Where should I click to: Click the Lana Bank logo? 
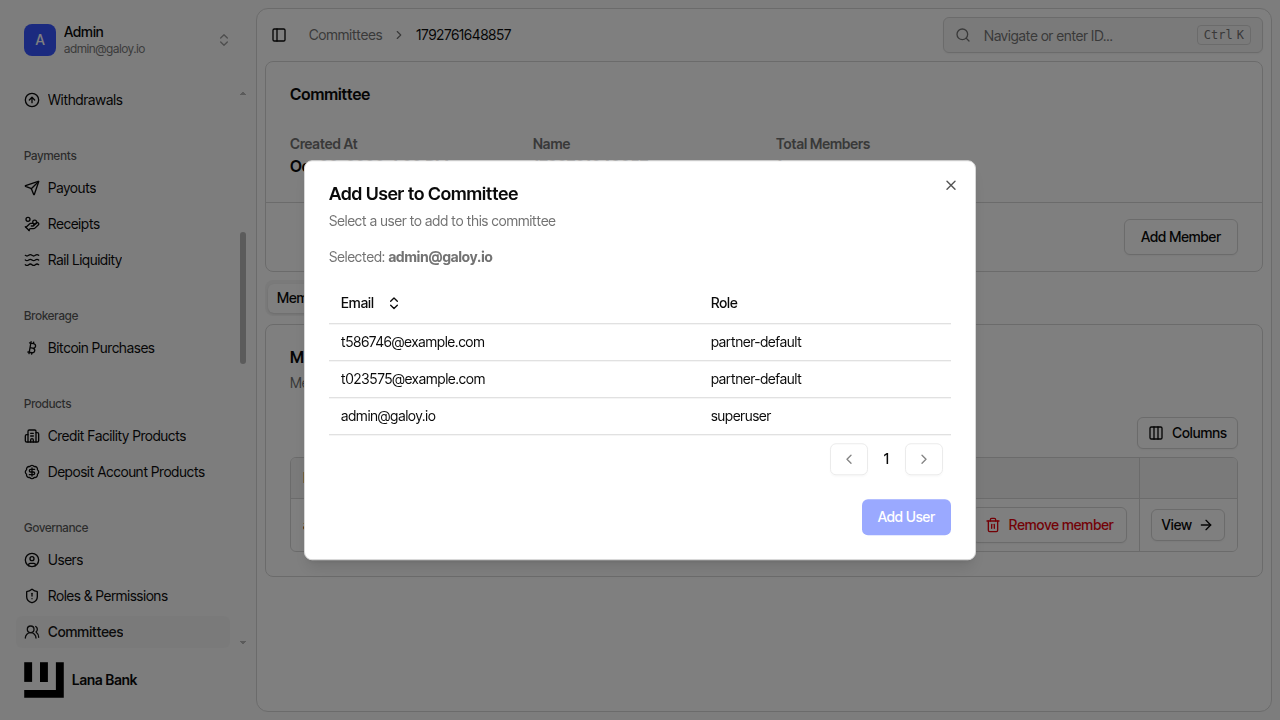tap(44, 680)
